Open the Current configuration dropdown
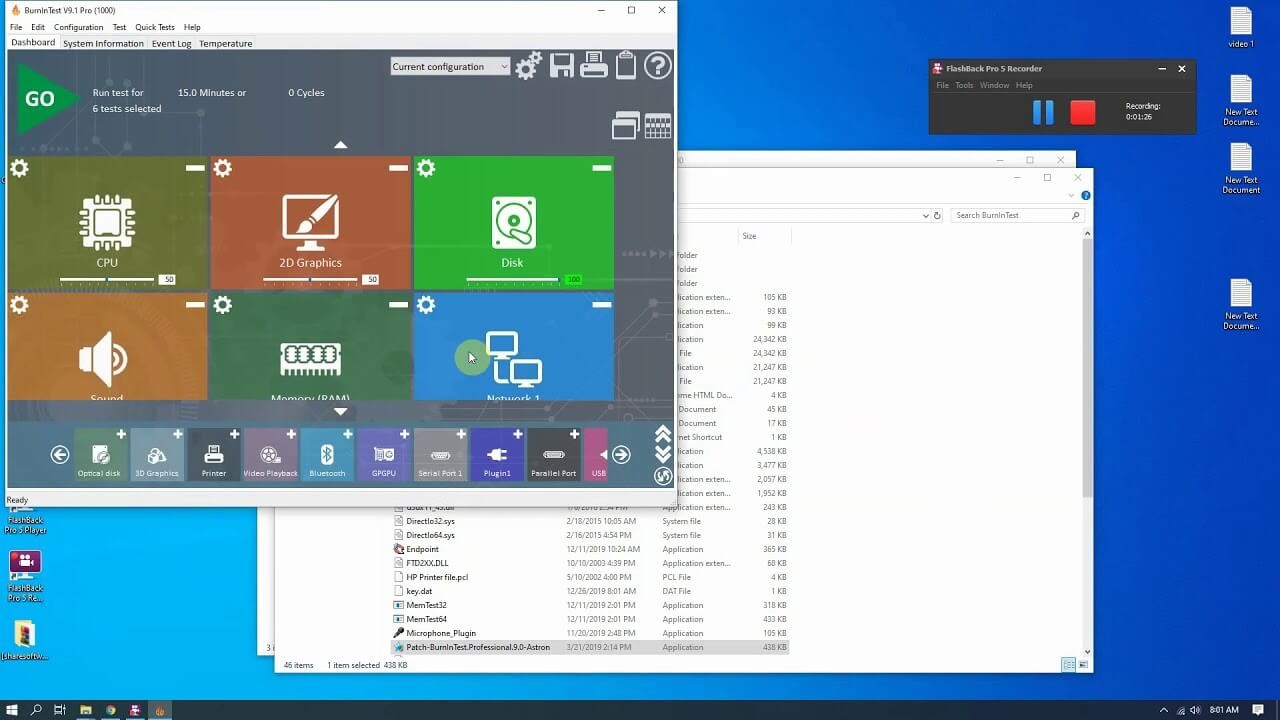1280x720 pixels. (449, 65)
